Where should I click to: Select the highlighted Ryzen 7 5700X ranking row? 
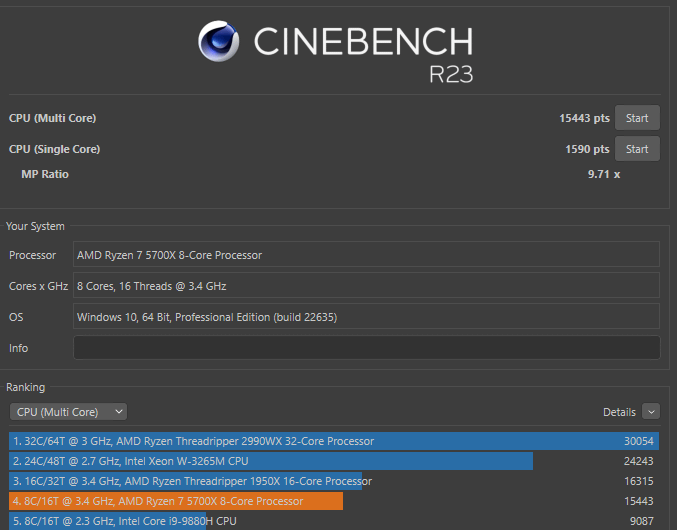click(334, 501)
